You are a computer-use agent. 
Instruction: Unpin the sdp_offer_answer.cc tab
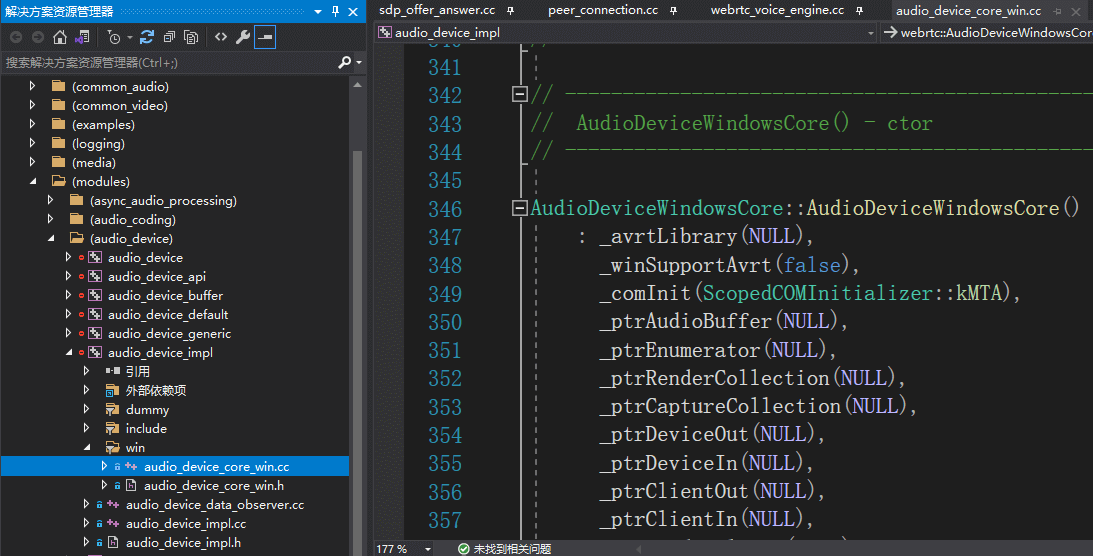pos(510,10)
